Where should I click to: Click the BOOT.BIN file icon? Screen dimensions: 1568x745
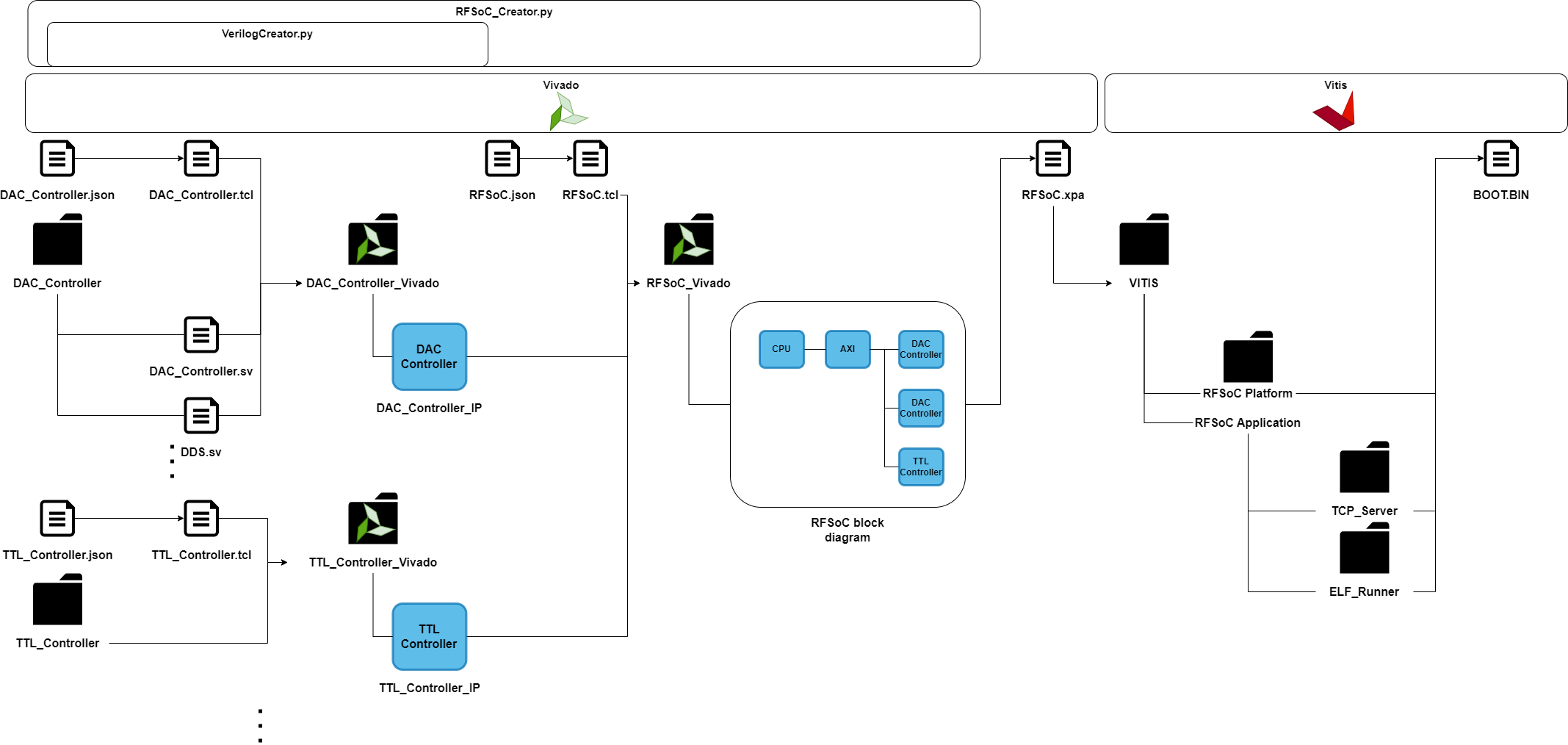(1503, 159)
